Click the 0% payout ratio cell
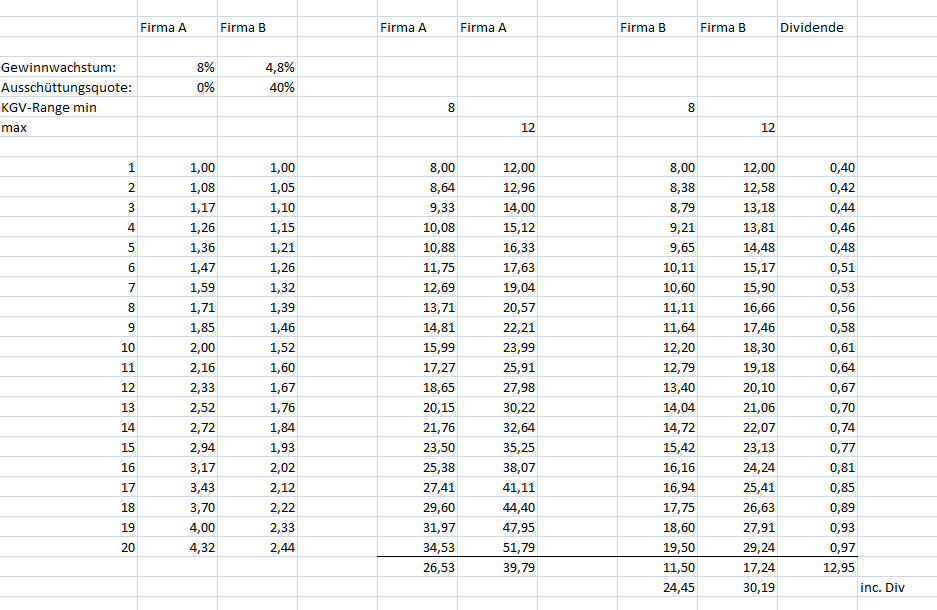 tap(177, 87)
